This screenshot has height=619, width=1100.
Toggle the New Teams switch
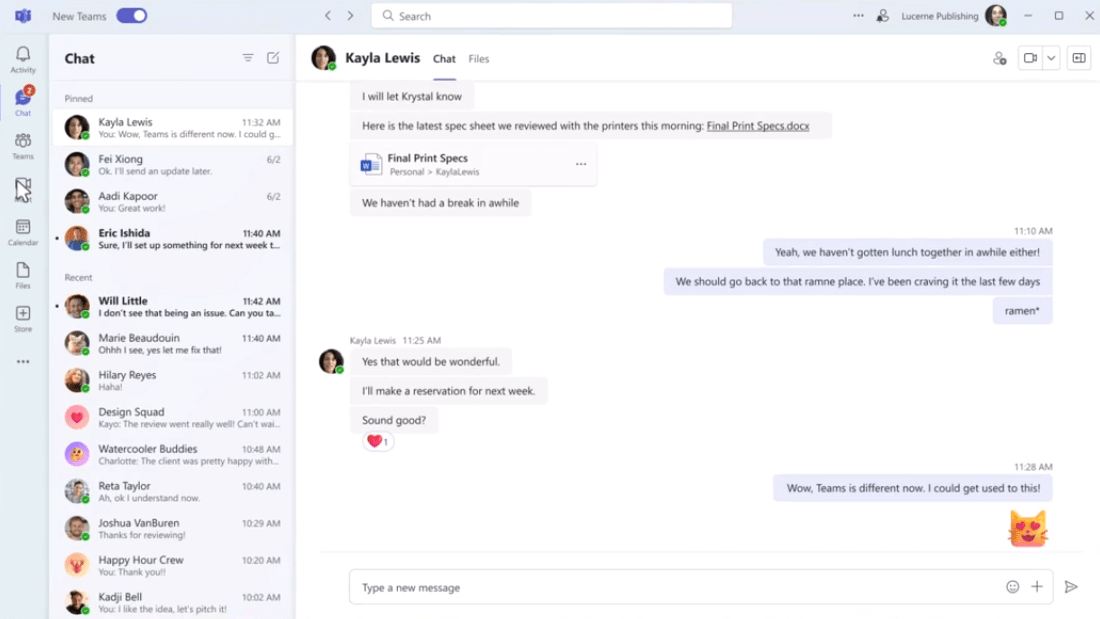click(132, 15)
